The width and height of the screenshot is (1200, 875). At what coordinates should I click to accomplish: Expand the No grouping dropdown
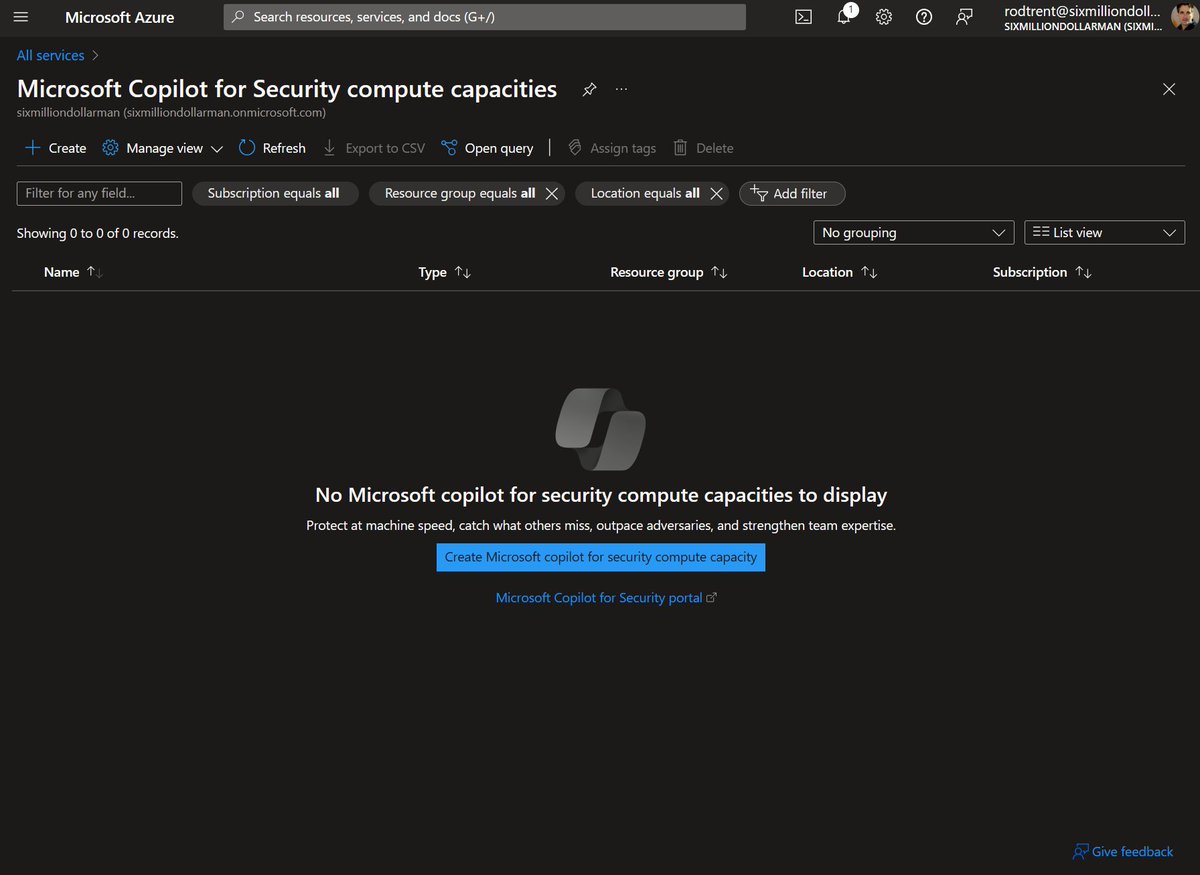pos(914,232)
